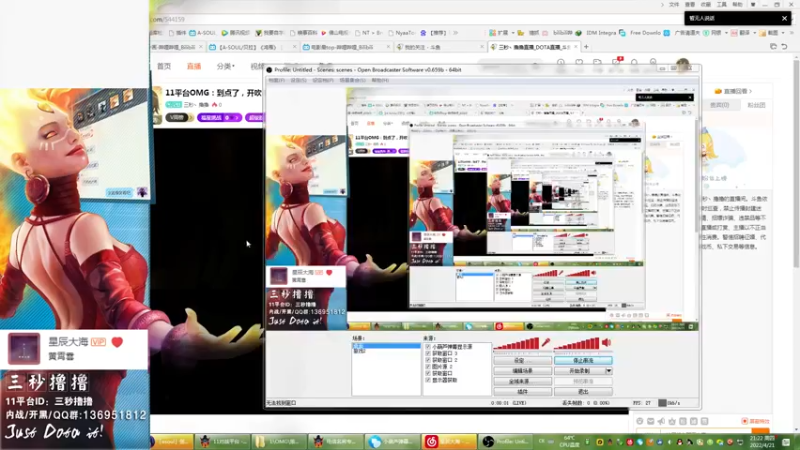
Task: Click the 全域来源 button in OBS
Action: (x=522, y=381)
